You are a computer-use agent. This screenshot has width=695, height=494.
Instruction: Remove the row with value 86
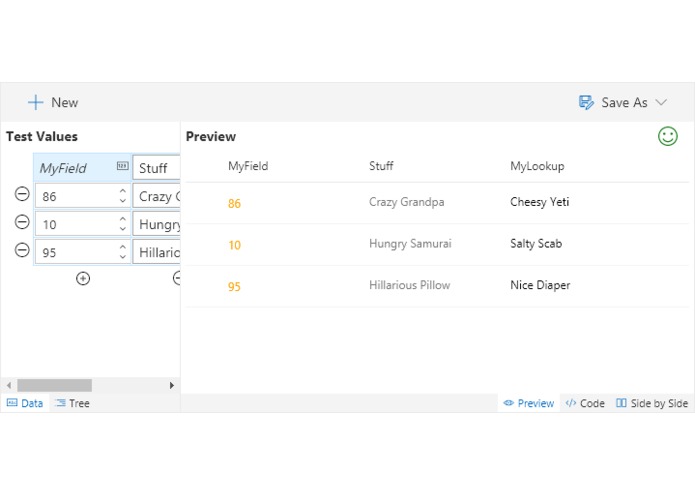click(22, 194)
